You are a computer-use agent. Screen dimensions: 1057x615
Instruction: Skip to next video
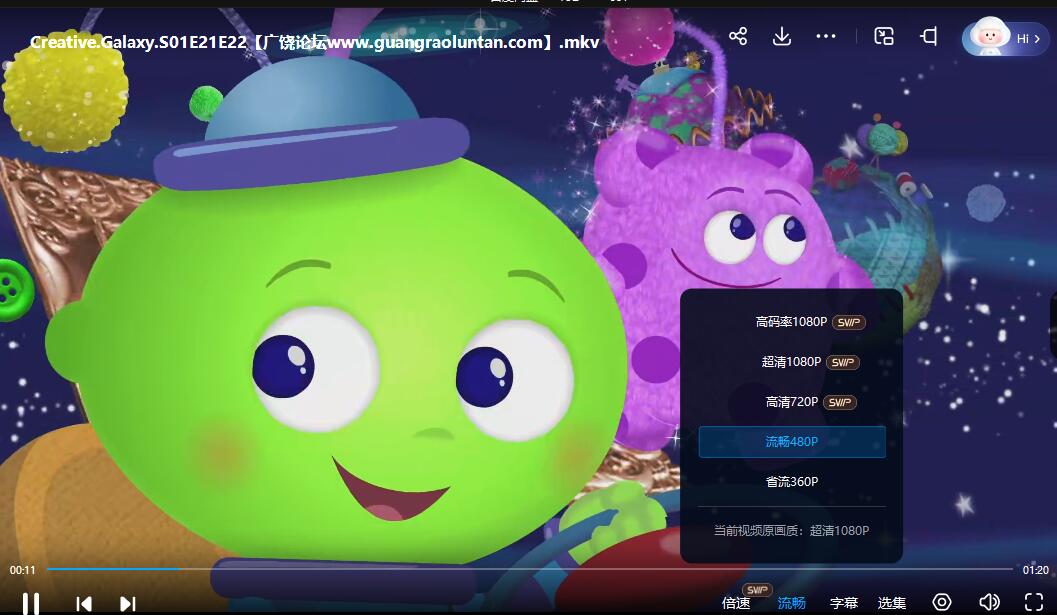pyautogui.click(x=128, y=604)
